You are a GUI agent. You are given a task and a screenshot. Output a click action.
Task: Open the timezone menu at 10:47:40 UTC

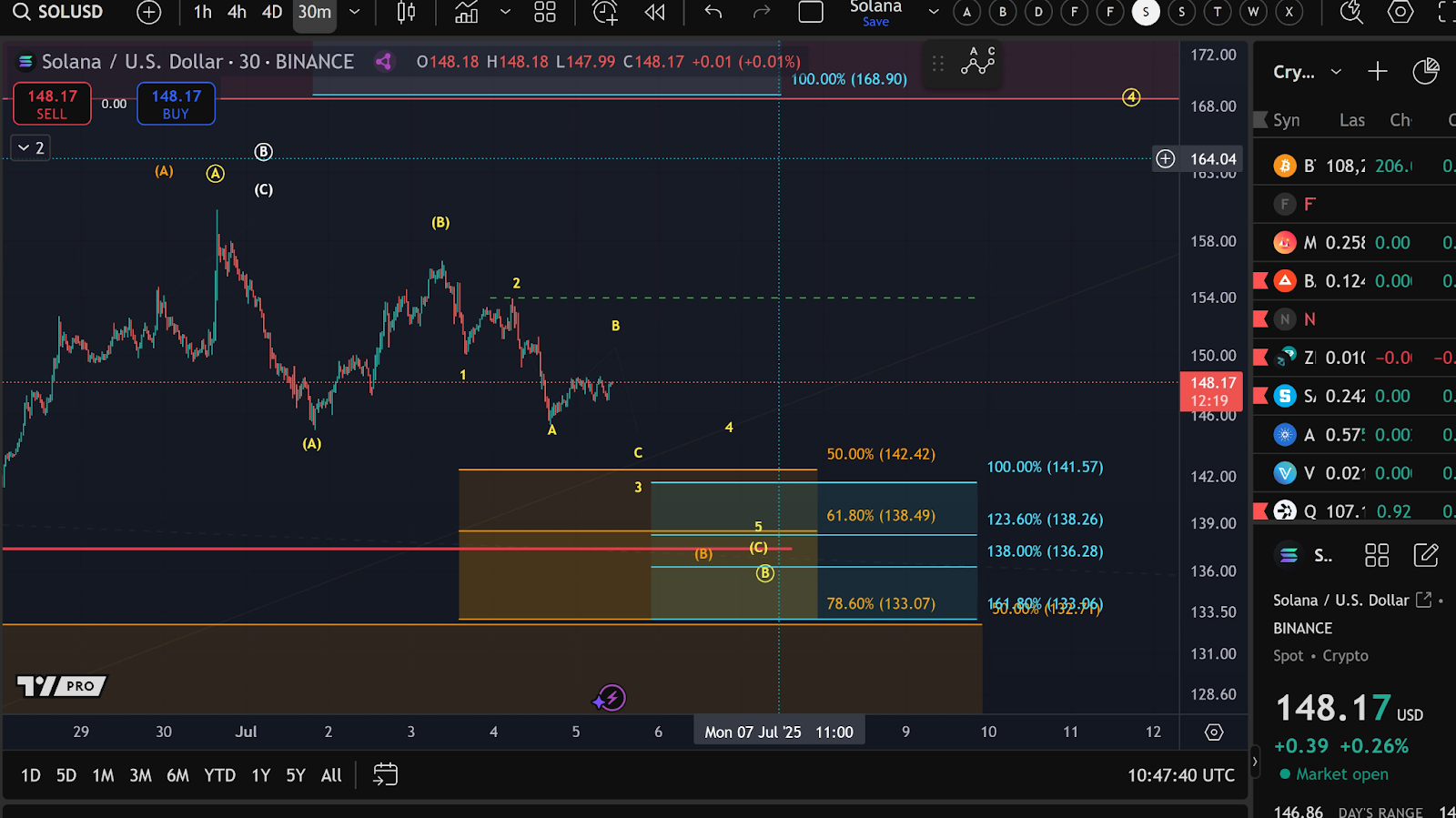click(x=1181, y=775)
